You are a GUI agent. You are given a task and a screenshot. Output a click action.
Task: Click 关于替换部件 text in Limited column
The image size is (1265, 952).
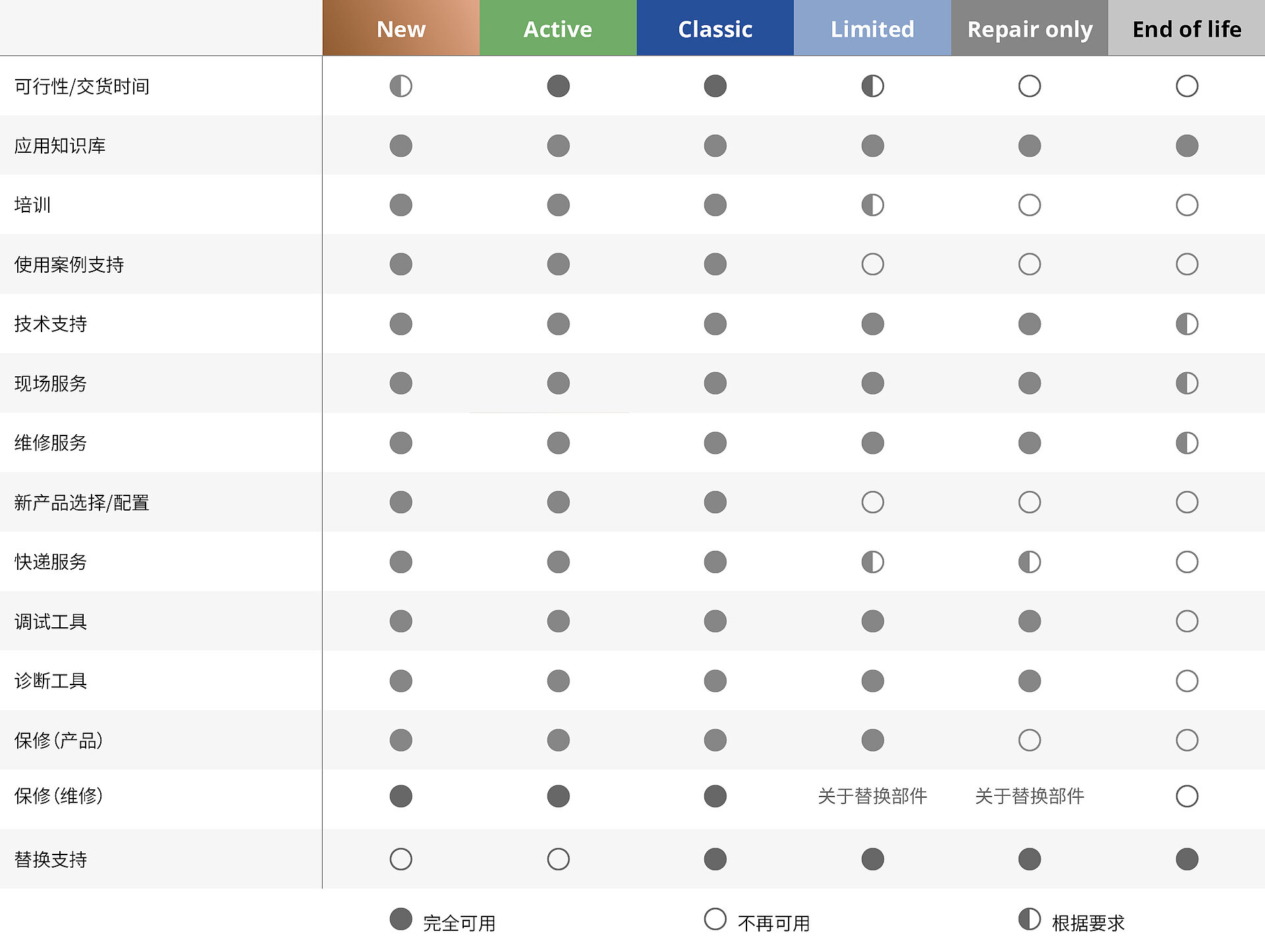point(872,796)
